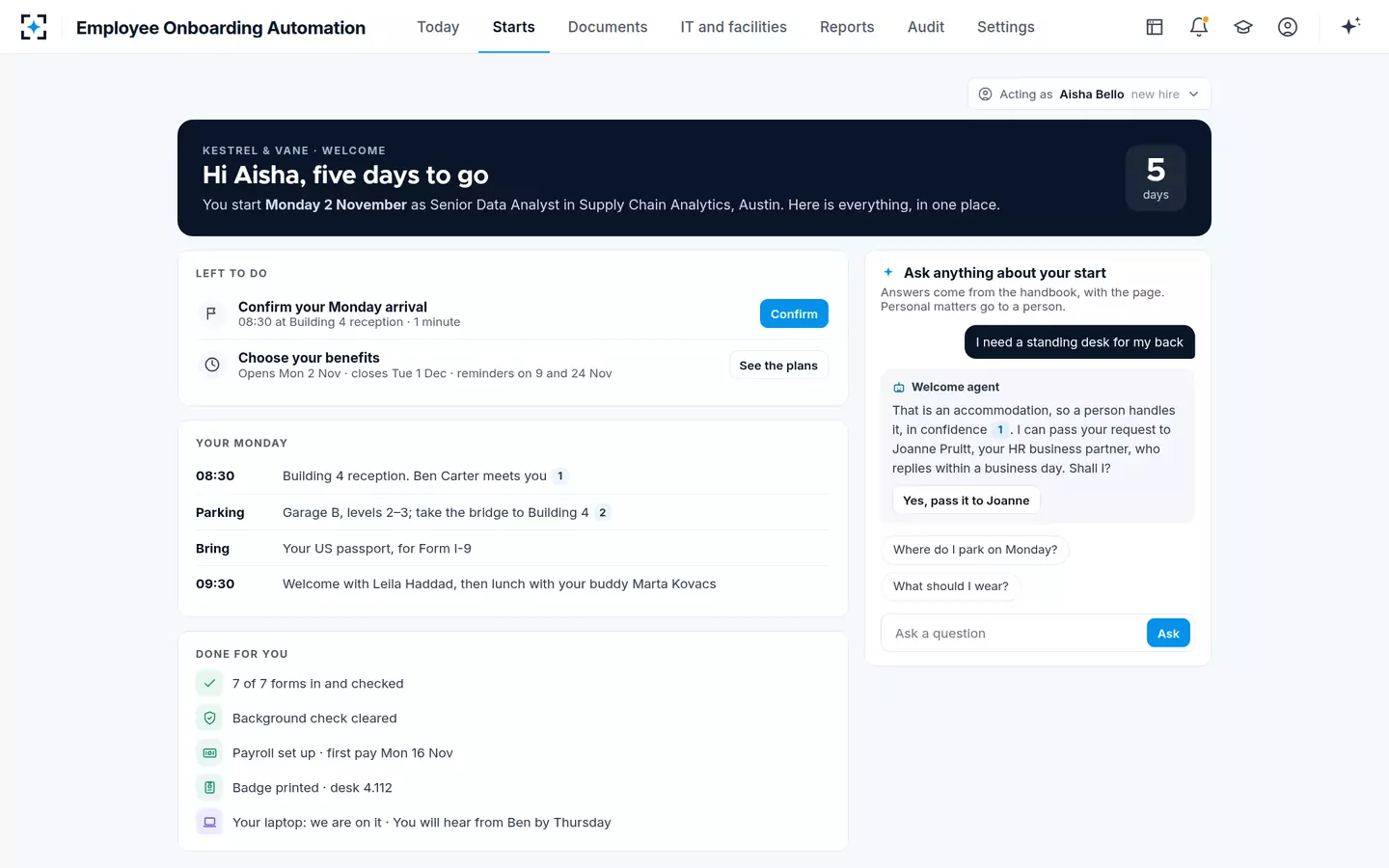The height and width of the screenshot is (868, 1389).
Task: Switch to the Today tab
Action: pos(438,27)
